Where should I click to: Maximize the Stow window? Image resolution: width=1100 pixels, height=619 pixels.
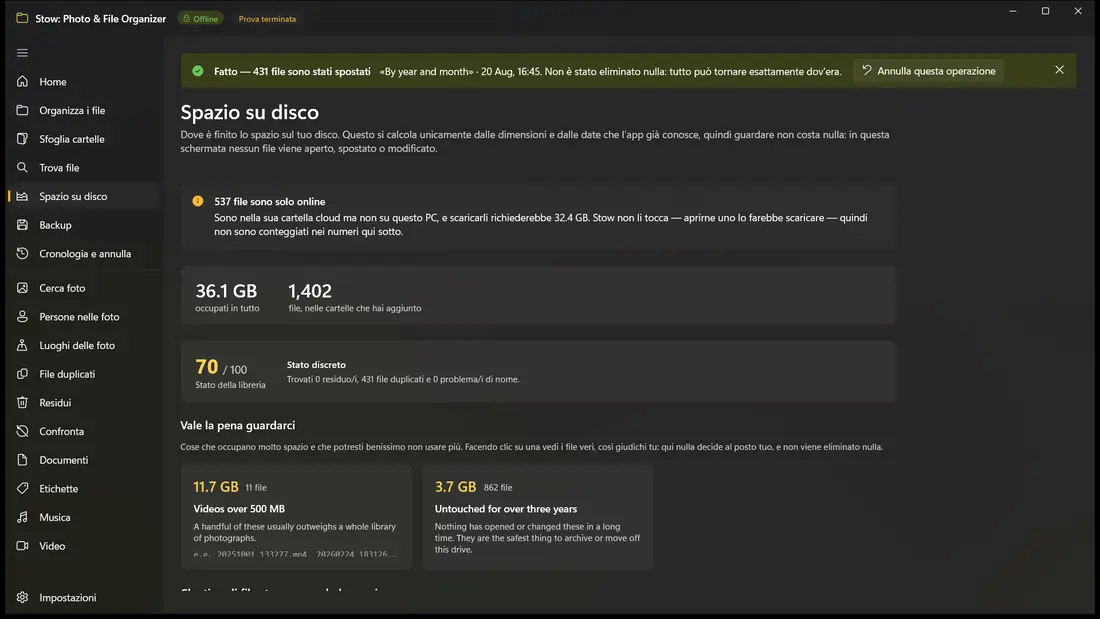point(1045,11)
